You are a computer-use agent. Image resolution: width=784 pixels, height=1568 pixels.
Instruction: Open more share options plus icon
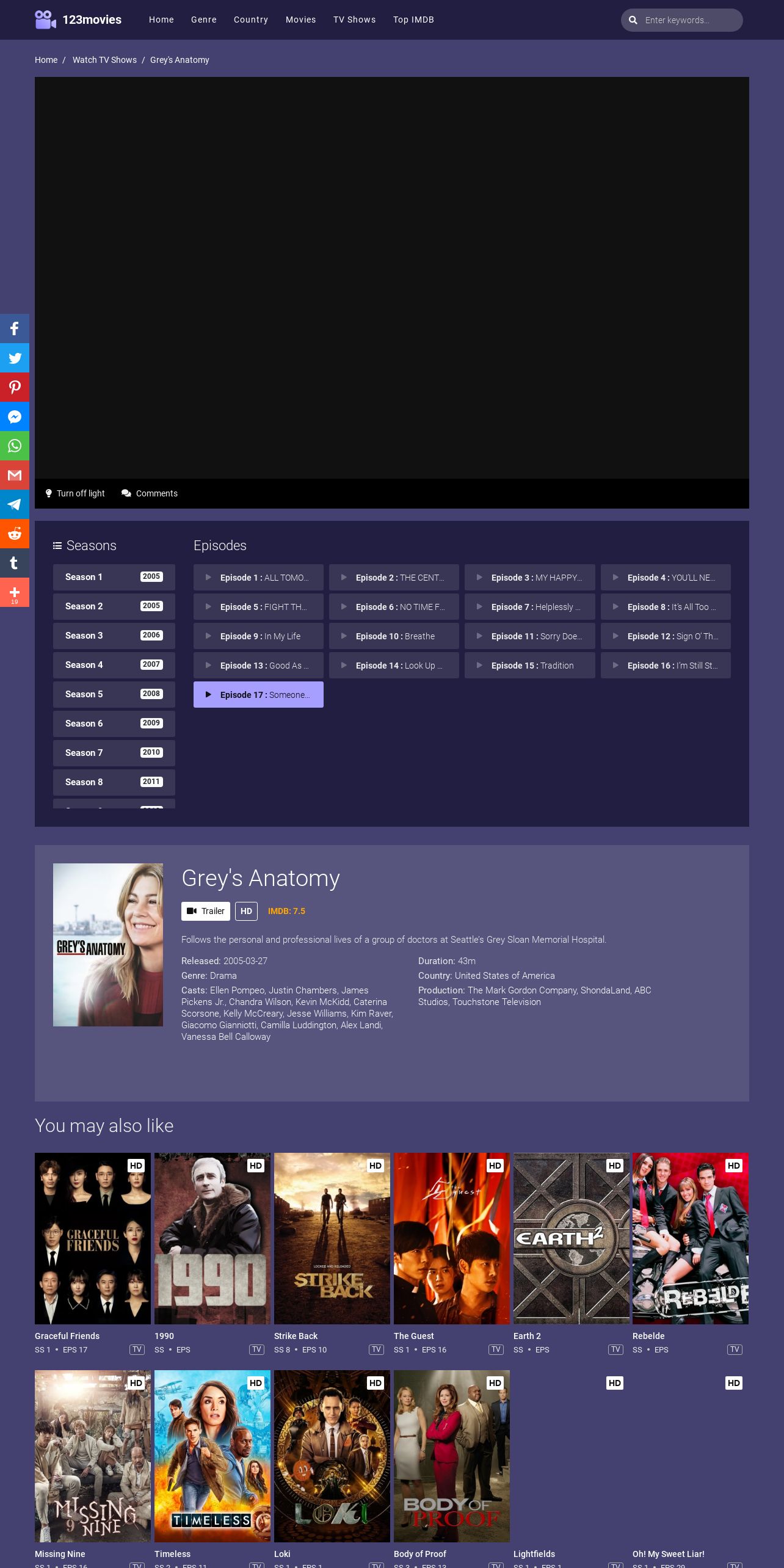click(15, 592)
